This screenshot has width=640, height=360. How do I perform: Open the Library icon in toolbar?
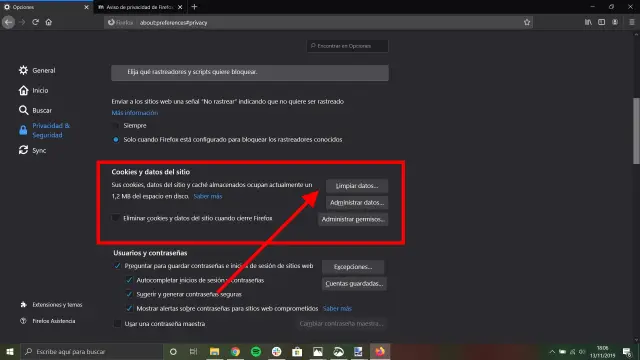click(x=588, y=22)
